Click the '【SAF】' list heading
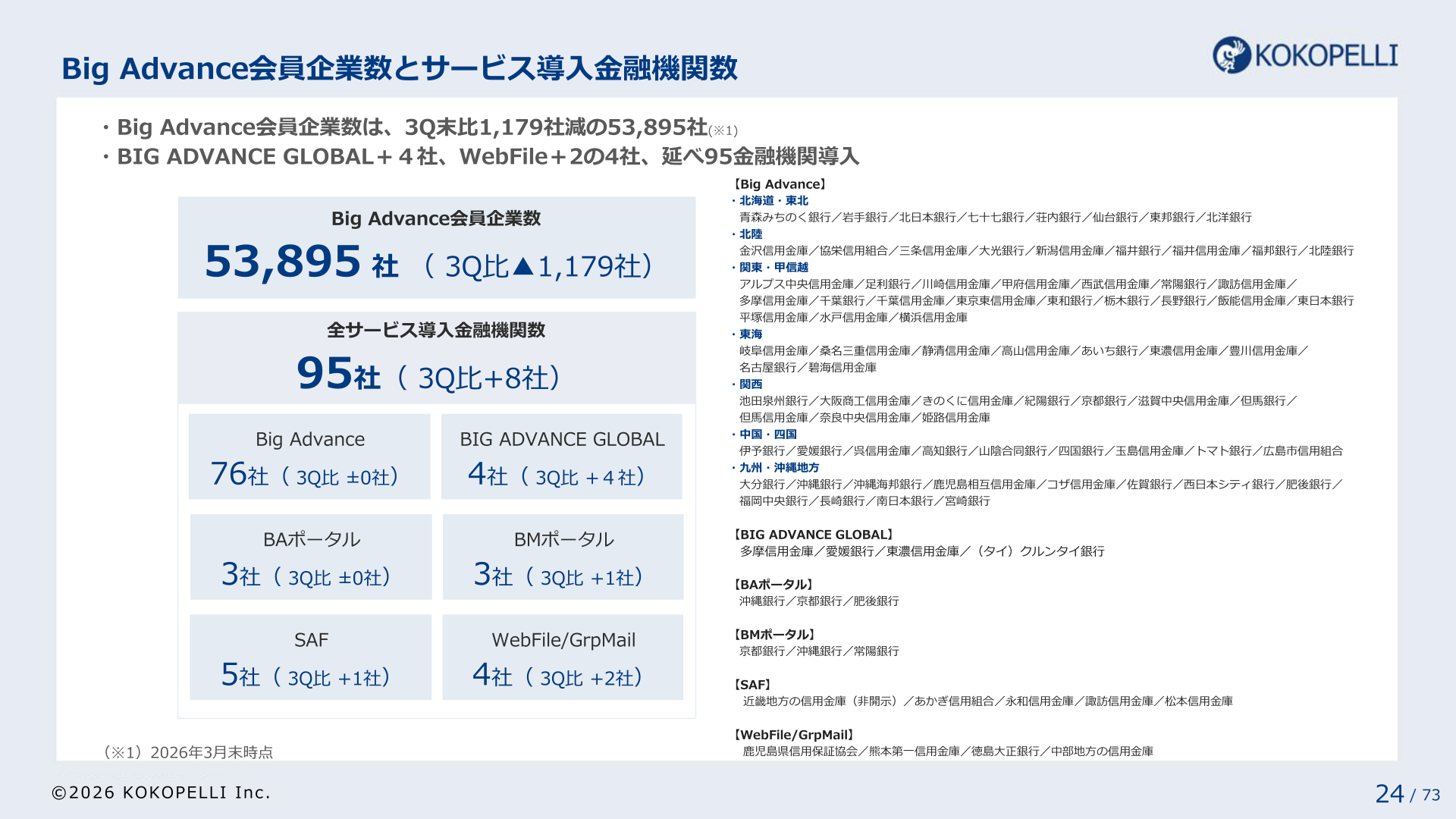 pyautogui.click(x=752, y=685)
